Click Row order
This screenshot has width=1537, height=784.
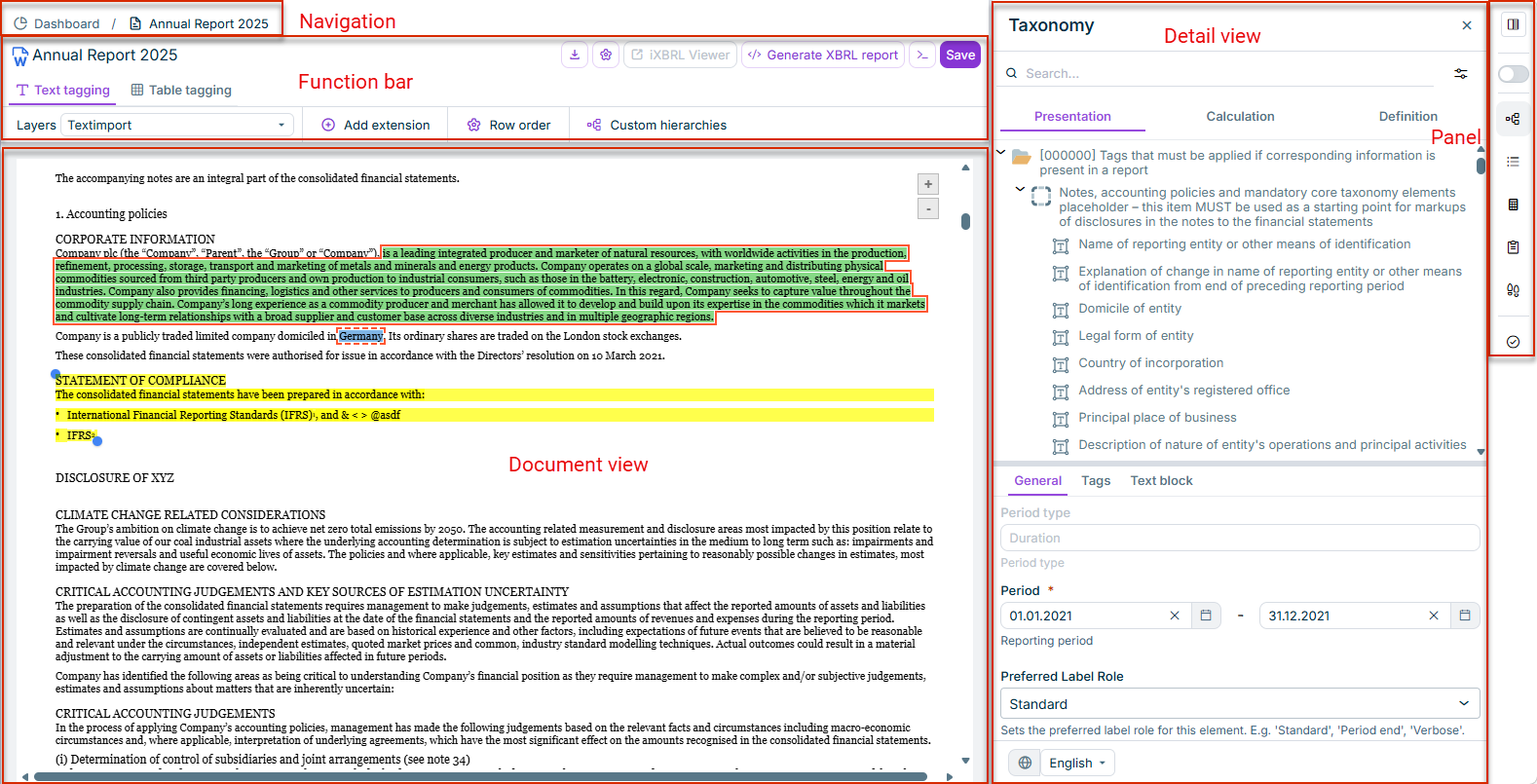click(508, 125)
